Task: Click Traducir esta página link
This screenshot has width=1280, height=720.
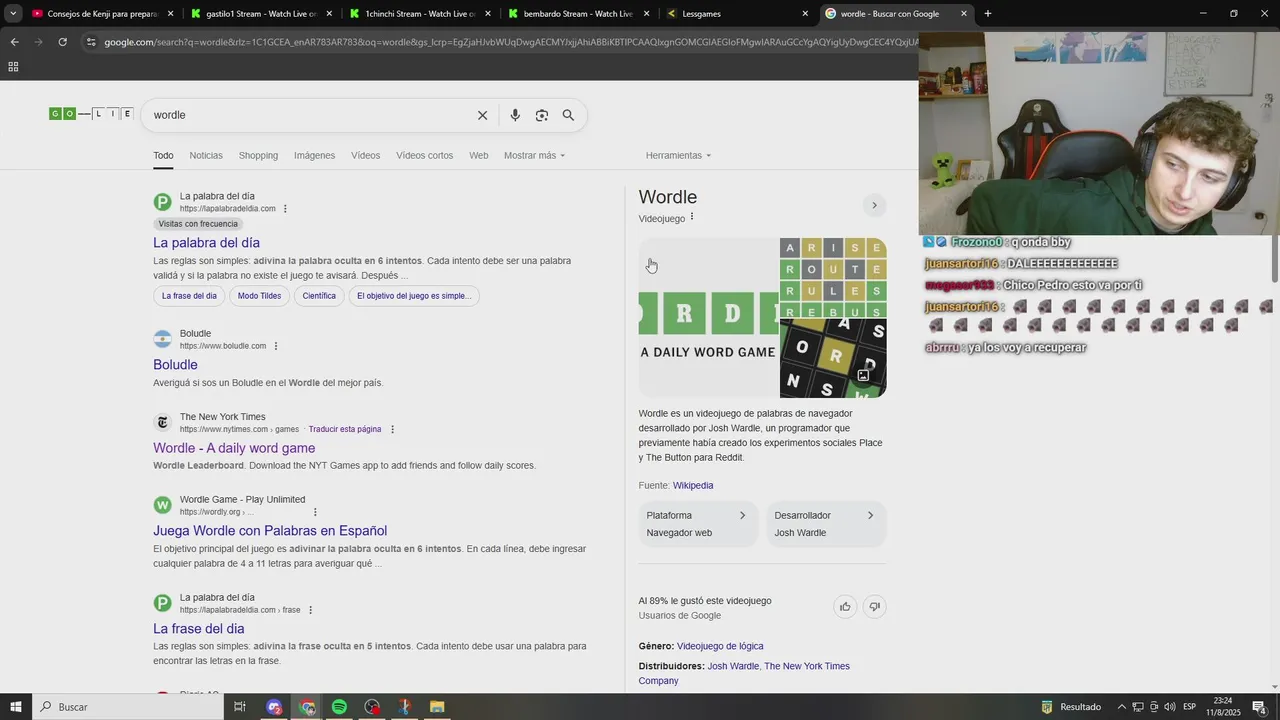Action: pyautogui.click(x=345, y=429)
